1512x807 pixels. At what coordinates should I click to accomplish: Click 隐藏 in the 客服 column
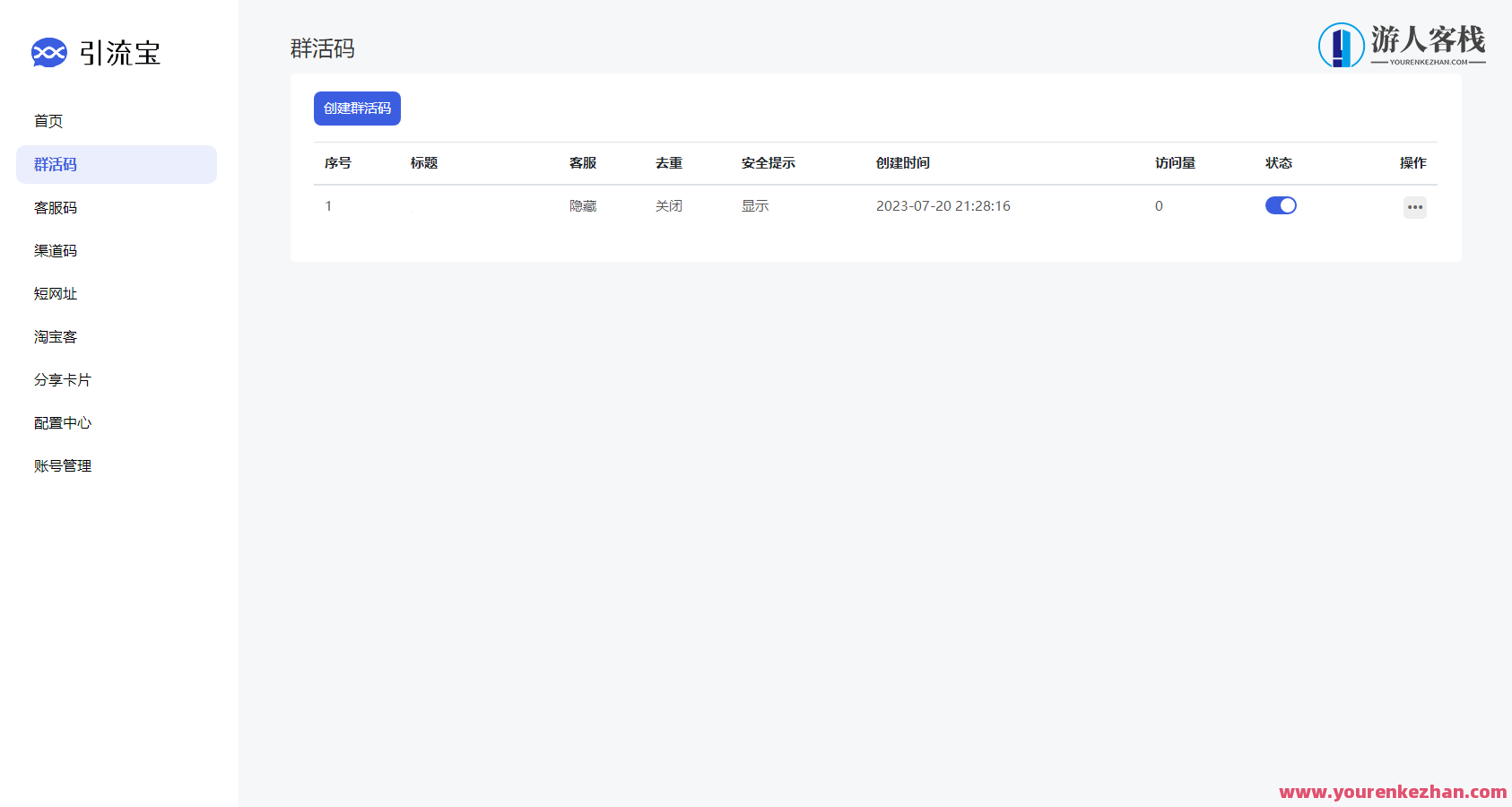pyautogui.click(x=582, y=205)
